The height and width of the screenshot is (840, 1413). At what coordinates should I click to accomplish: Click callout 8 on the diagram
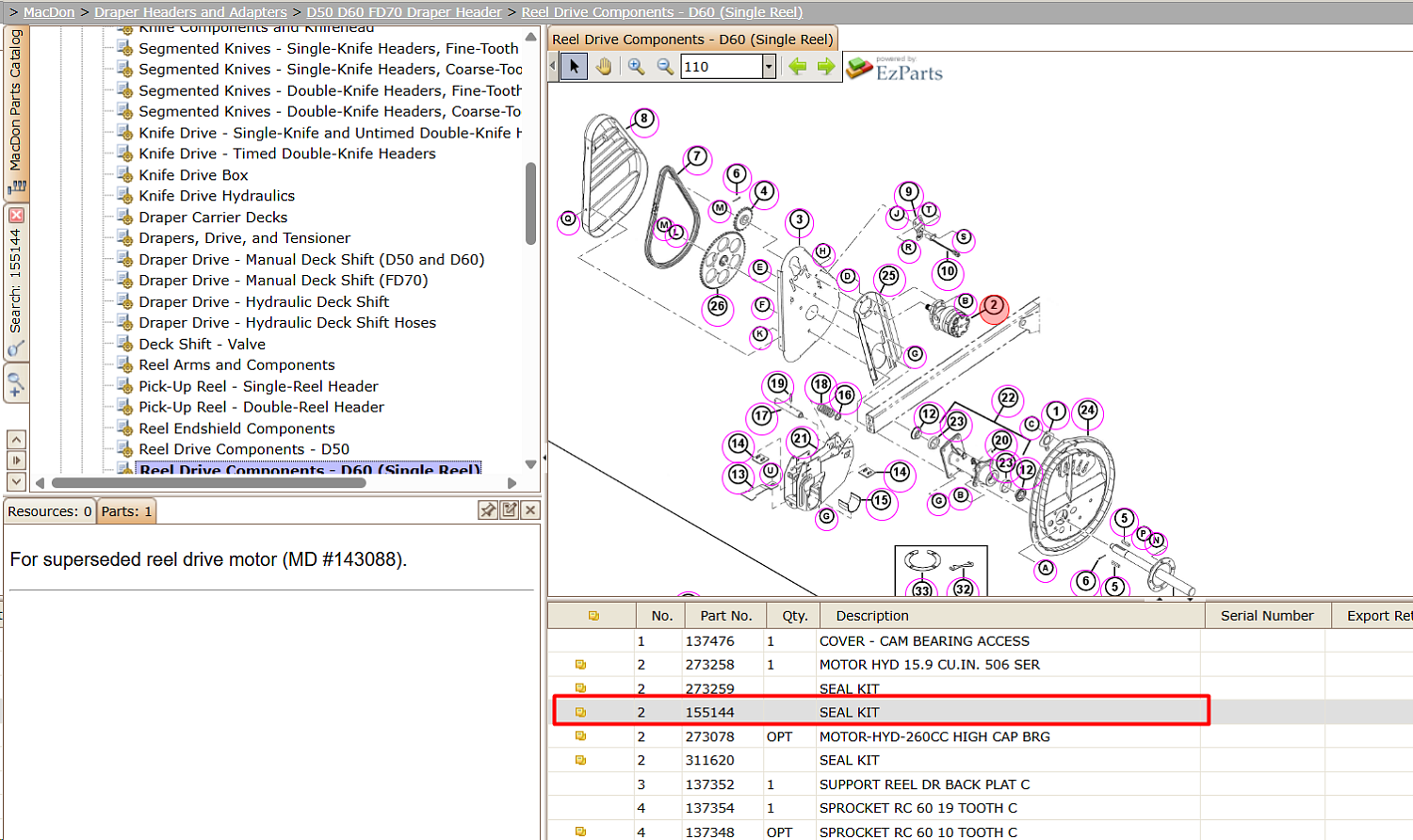(x=644, y=120)
